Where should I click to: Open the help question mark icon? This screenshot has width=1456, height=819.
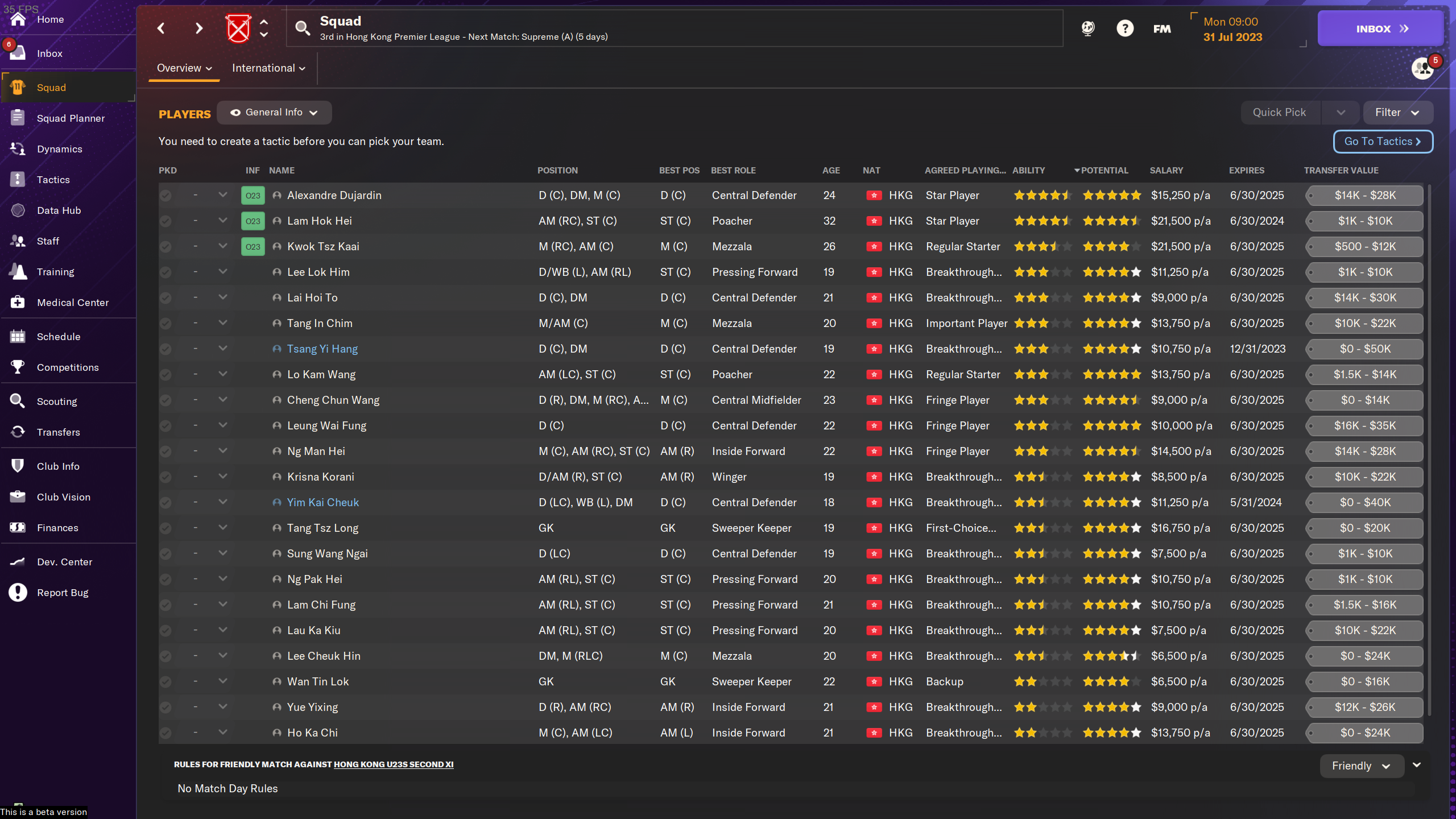pyautogui.click(x=1124, y=28)
